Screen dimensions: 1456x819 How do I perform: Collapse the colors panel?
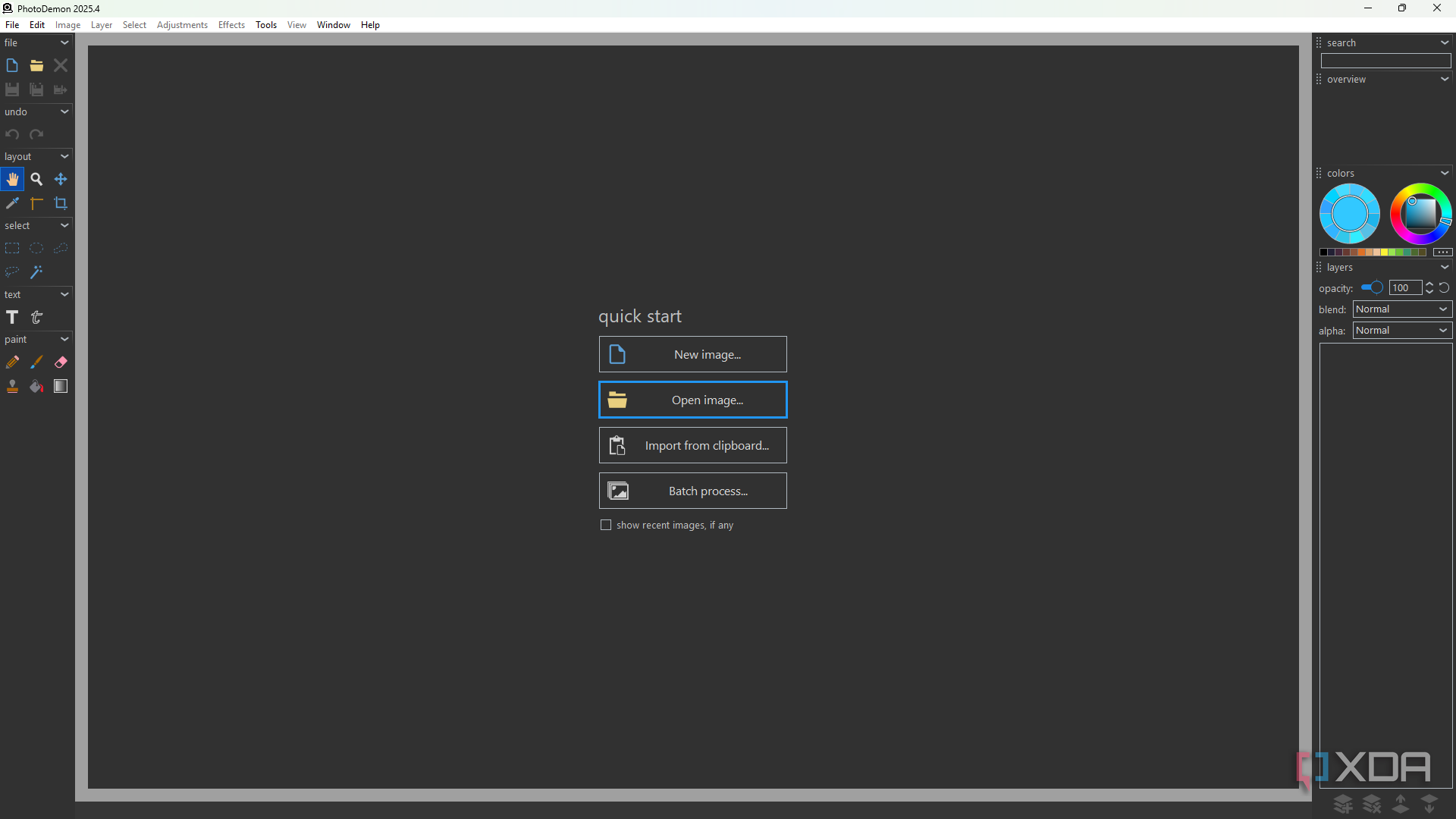[1445, 174]
